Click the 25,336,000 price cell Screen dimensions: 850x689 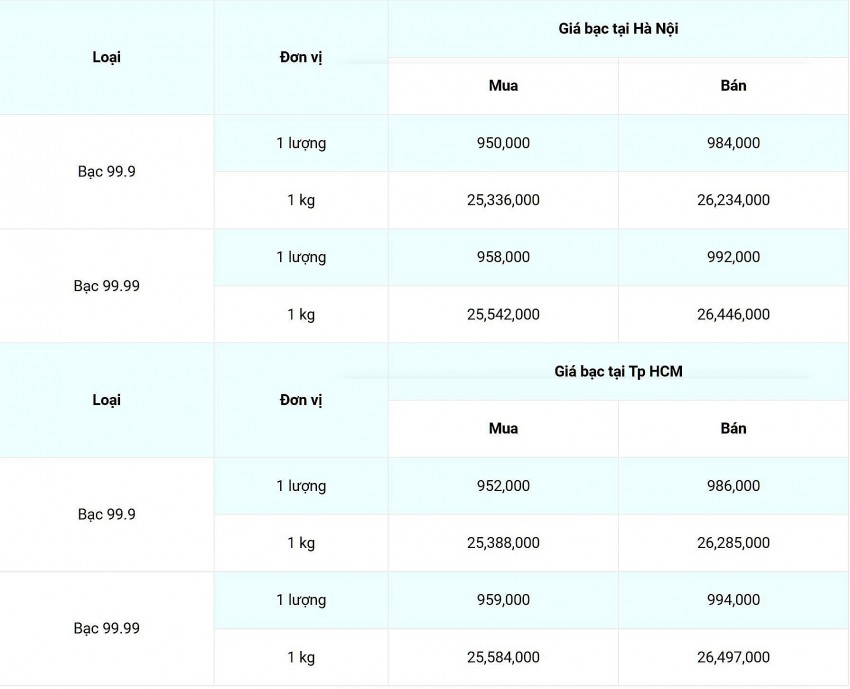click(503, 200)
